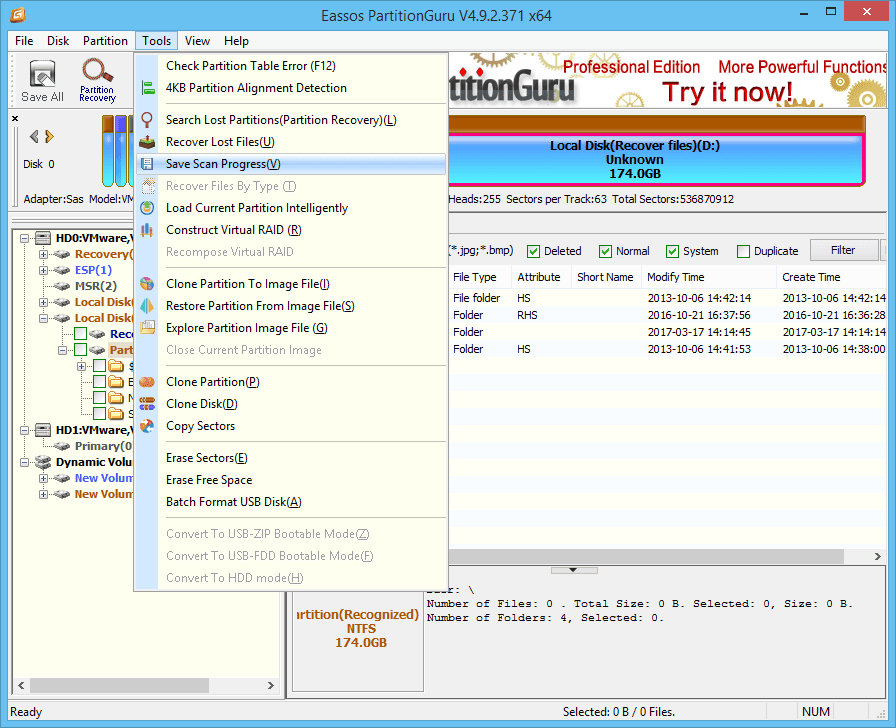Viewport: 896px width, 728px height.
Task: Uncheck the Normal filter checkbox
Action: tap(606, 251)
